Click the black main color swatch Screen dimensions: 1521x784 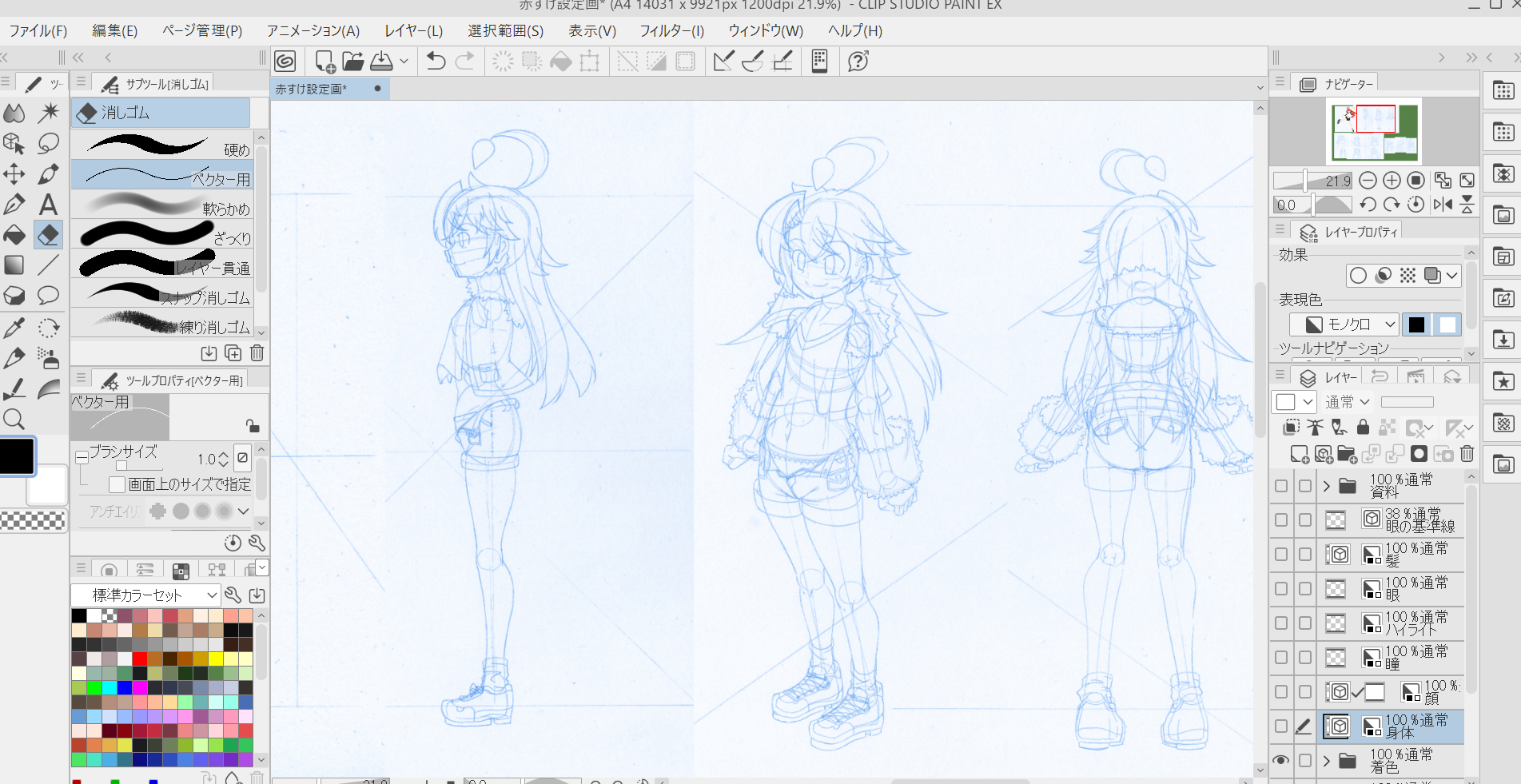point(17,456)
